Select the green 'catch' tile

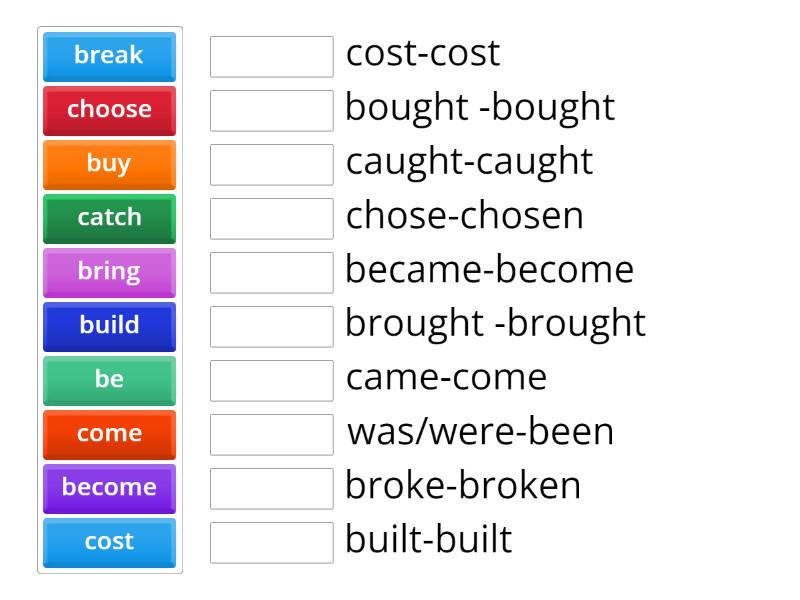[109, 218]
